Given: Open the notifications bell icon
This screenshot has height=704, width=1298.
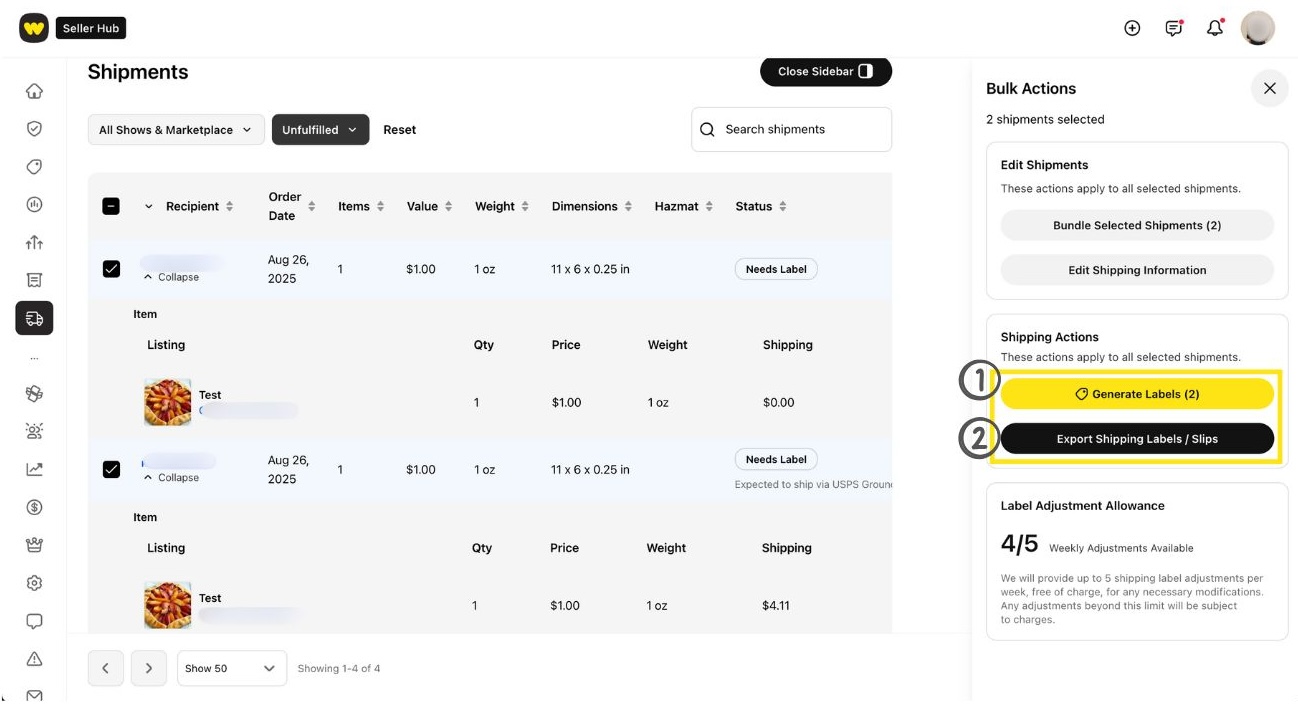Looking at the screenshot, I should [1214, 27].
